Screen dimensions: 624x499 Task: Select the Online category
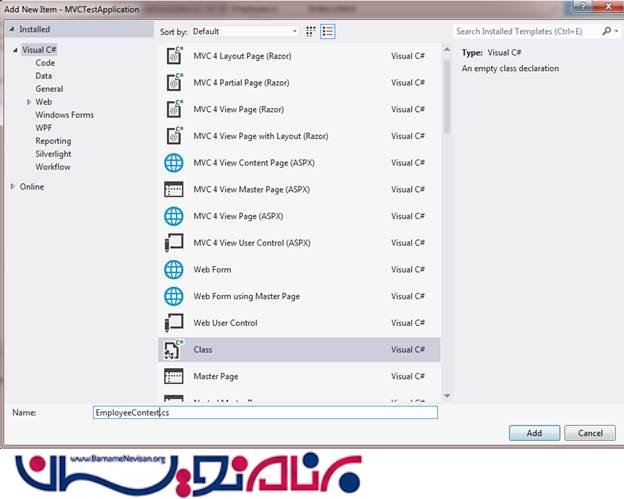coord(32,187)
